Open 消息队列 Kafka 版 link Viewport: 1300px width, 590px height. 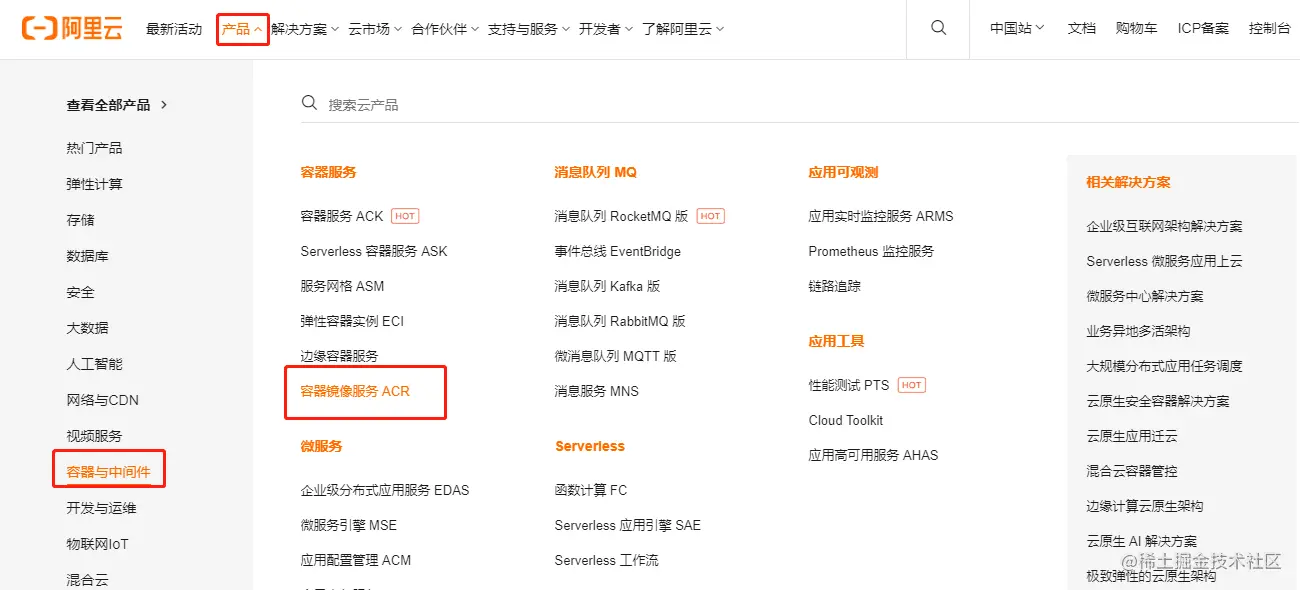point(607,286)
